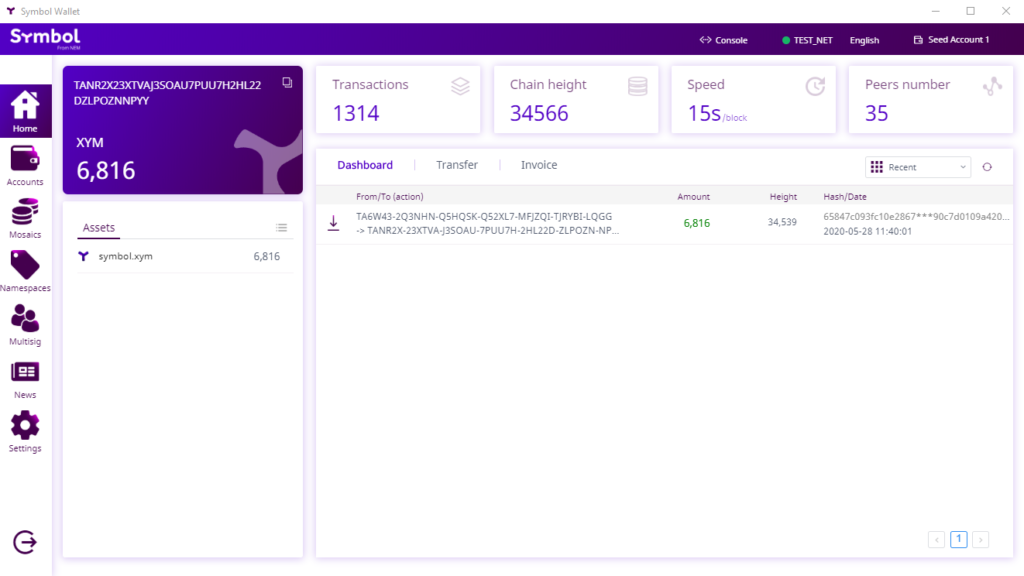Click the Transactions layers icon

click(x=460, y=86)
